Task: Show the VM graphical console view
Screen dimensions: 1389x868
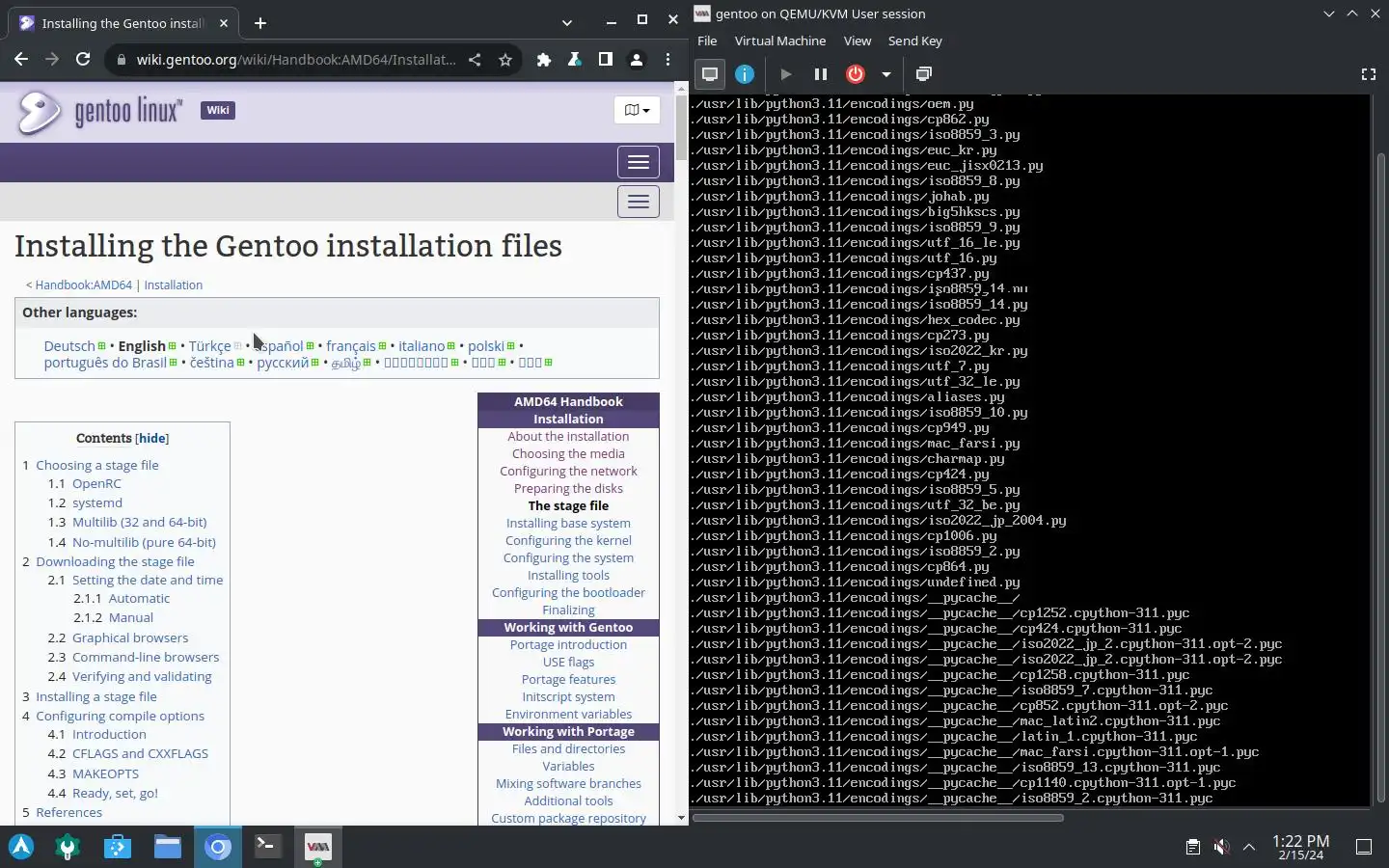Action: pos(711,74)
